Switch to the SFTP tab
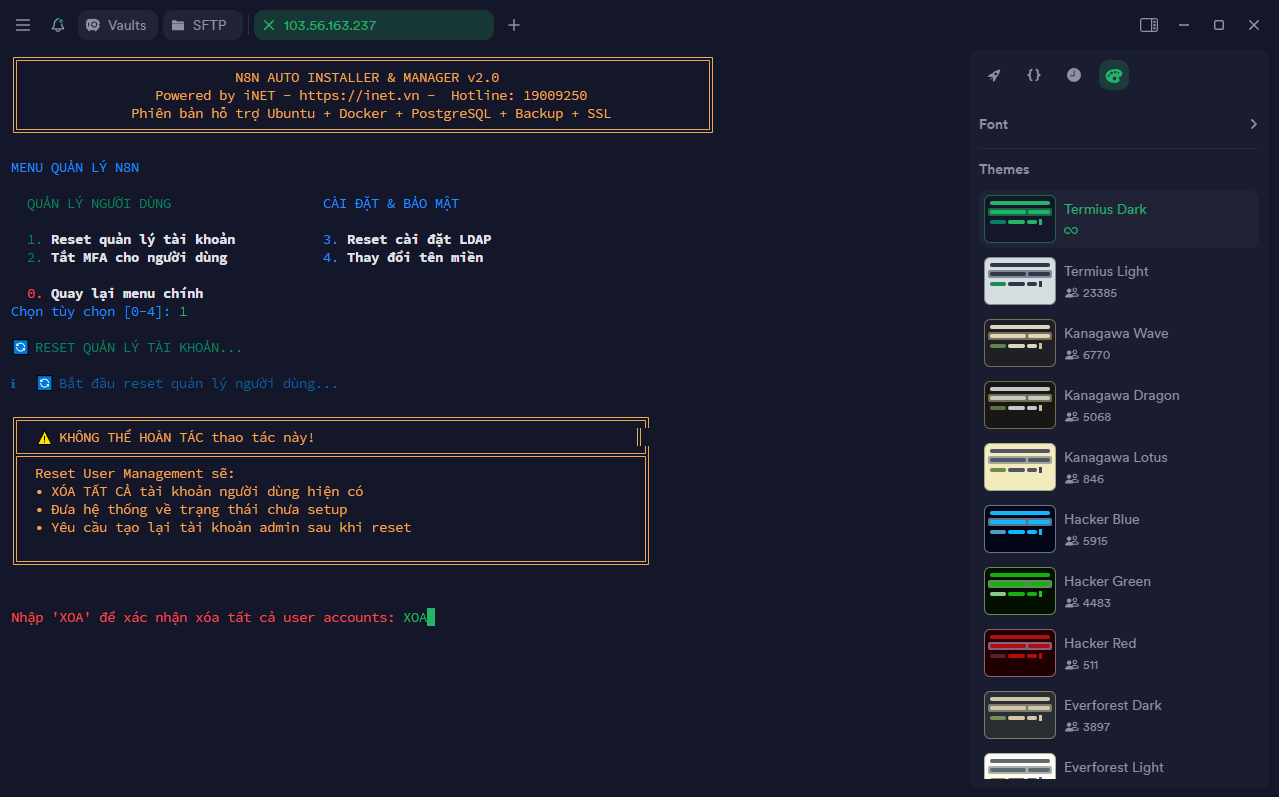 coord(202,25)
